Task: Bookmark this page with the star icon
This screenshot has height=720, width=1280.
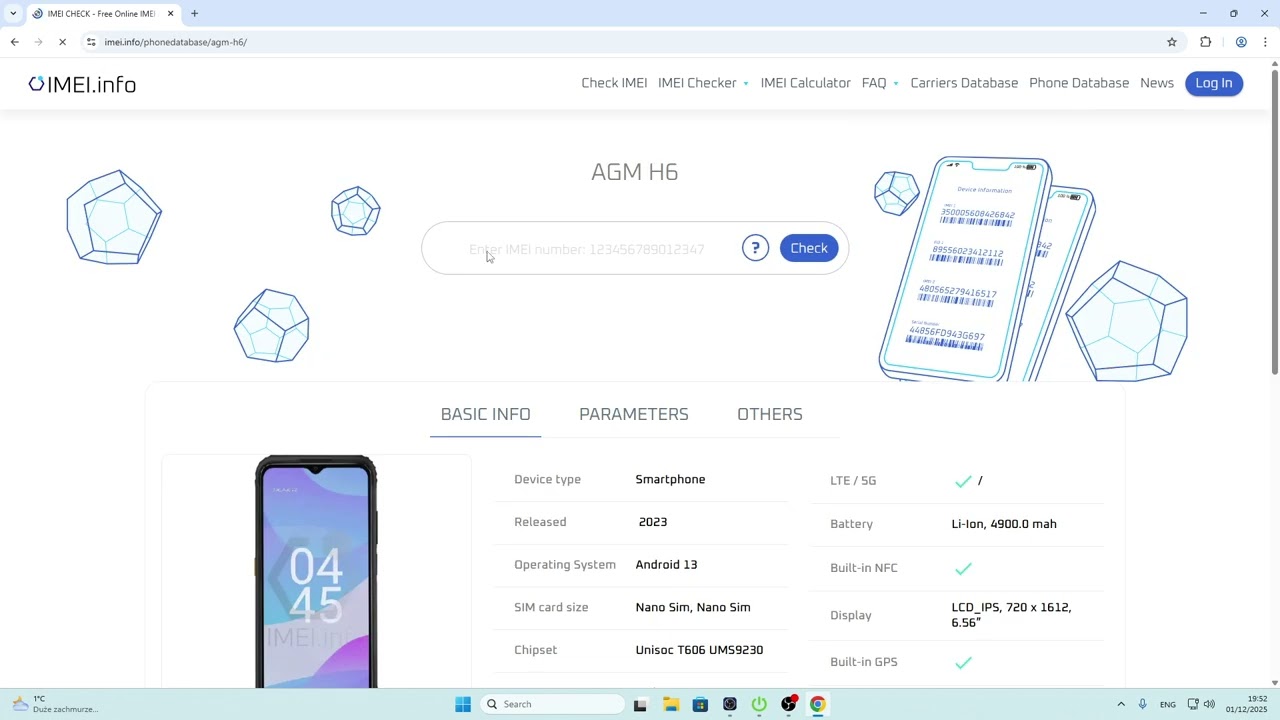Action: tap(1172, 42)
